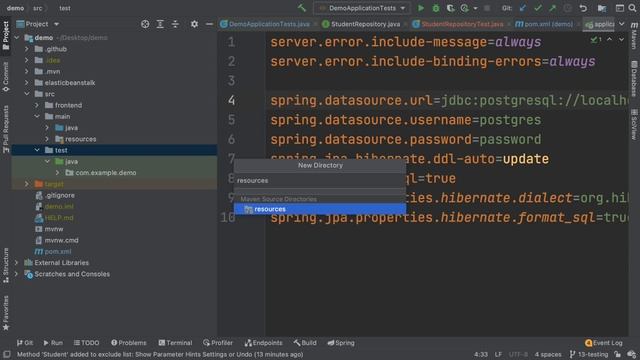Open the DemoApplicationTests run configuration dropdown
The height and width of the screenshot is (360, 640).
[362, 8]
